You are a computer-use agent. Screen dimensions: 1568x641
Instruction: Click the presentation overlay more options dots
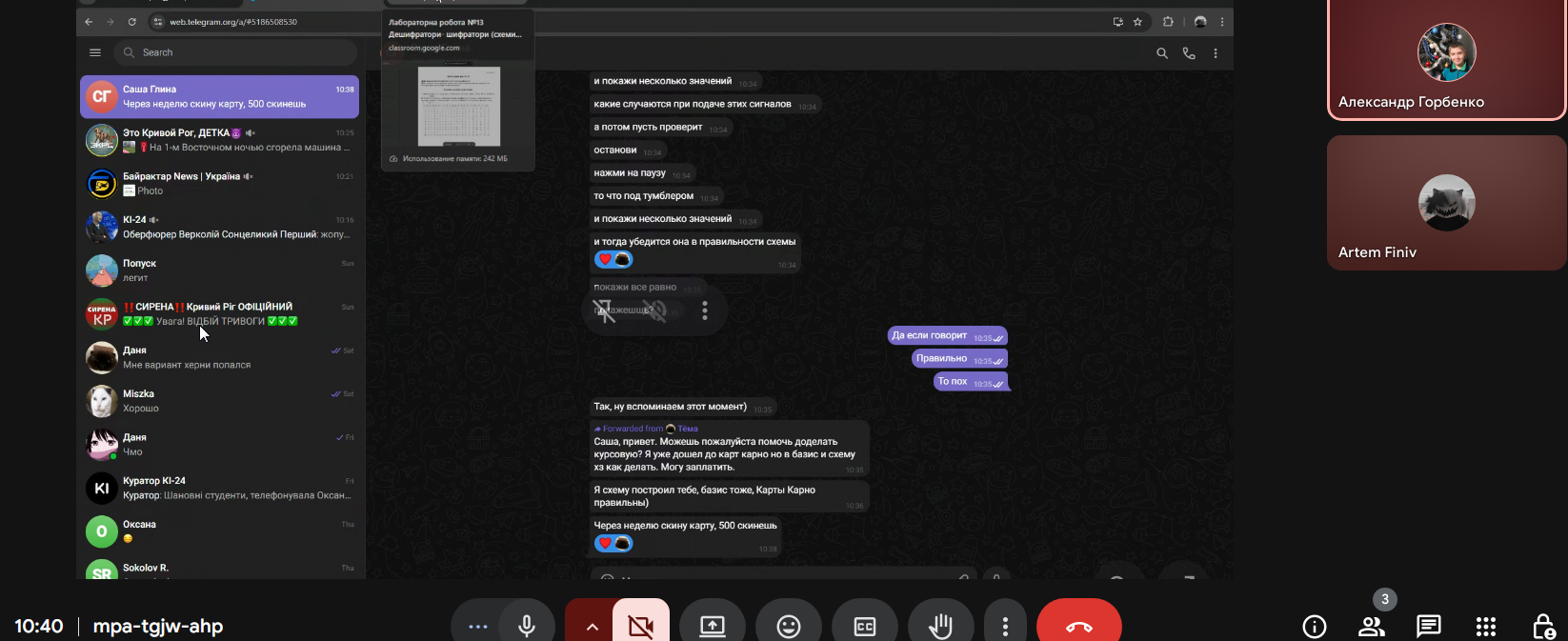[x=705, y=310]
